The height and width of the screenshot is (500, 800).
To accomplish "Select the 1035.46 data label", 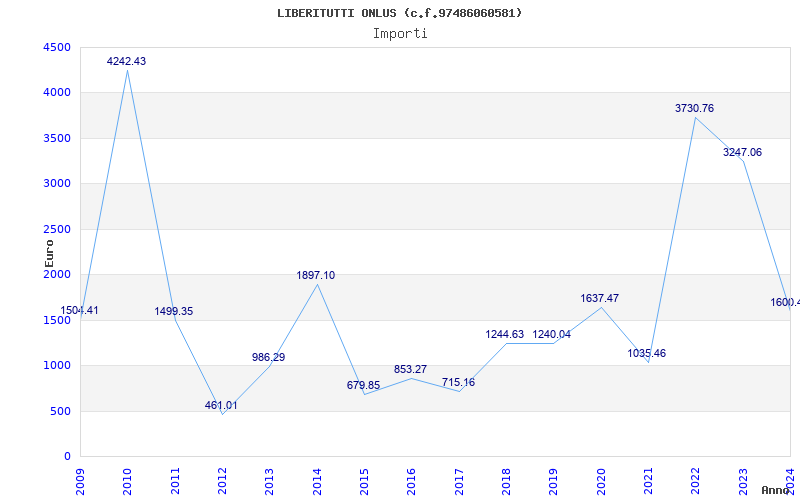I will [x=646, y=354].
